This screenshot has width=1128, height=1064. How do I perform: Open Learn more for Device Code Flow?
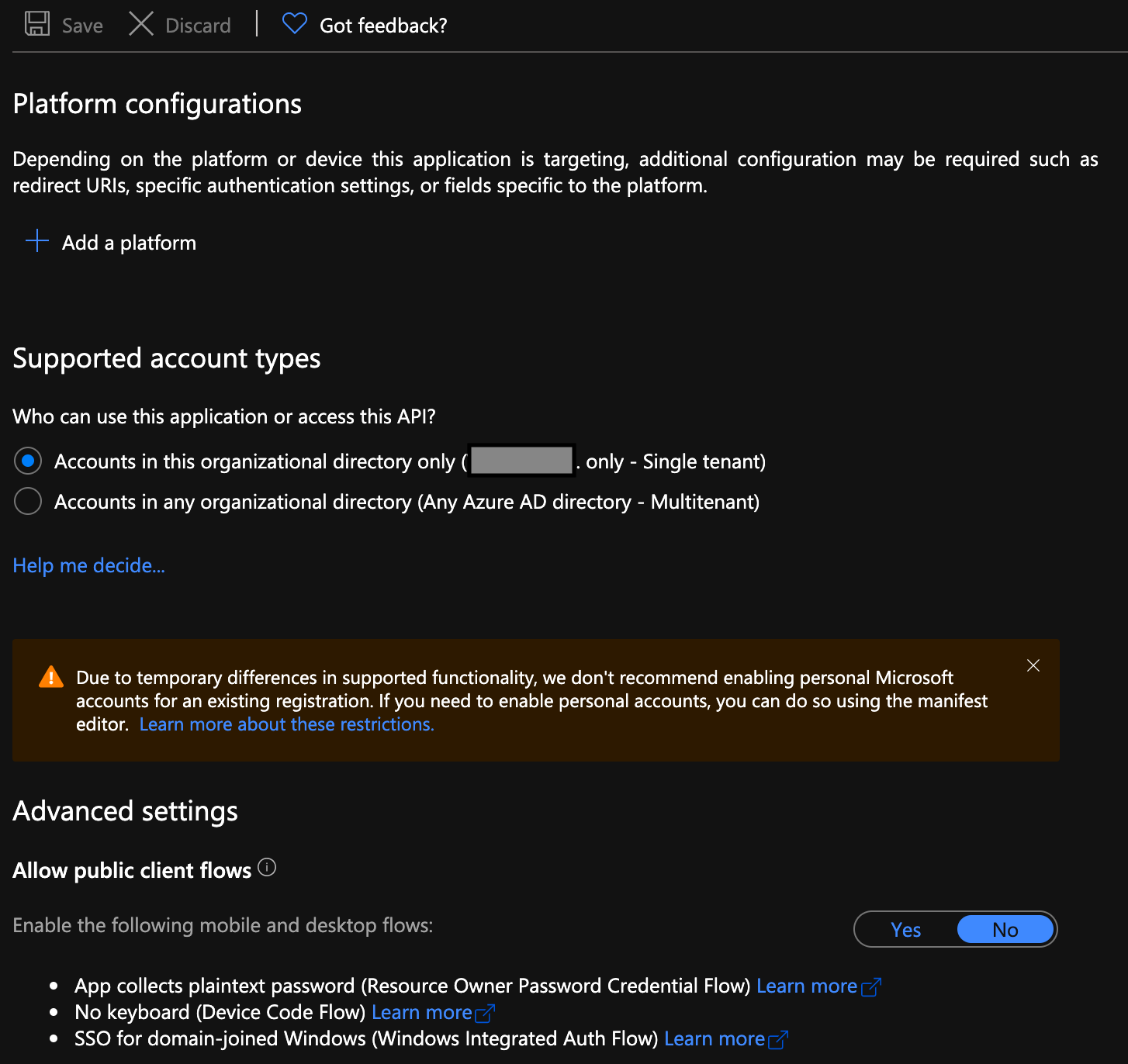[x=422, y=1012]
